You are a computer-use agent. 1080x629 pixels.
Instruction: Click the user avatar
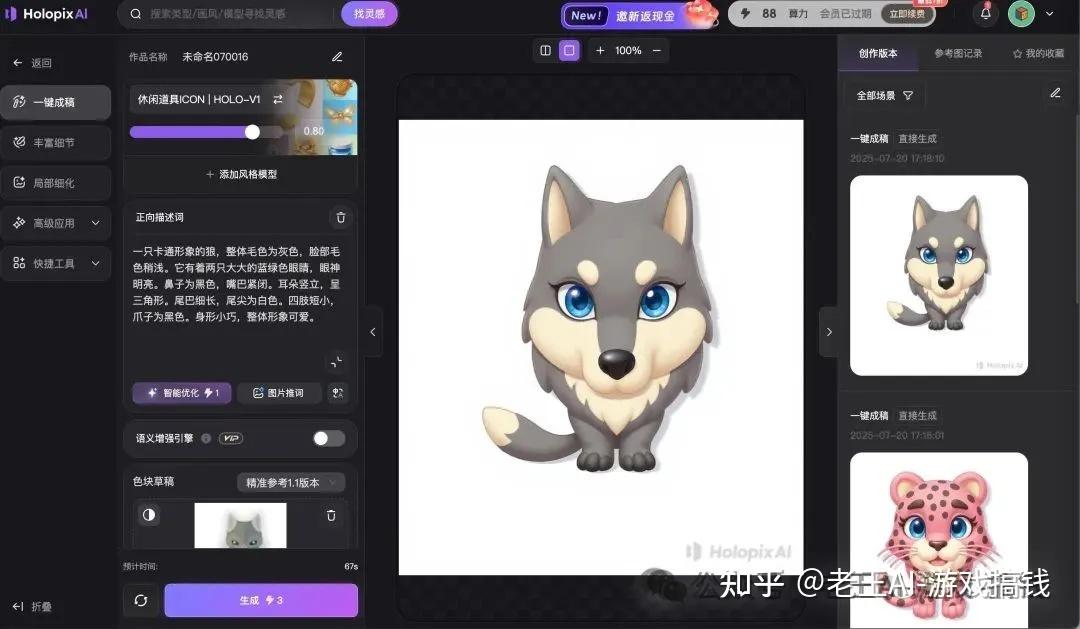[1021, 13]
